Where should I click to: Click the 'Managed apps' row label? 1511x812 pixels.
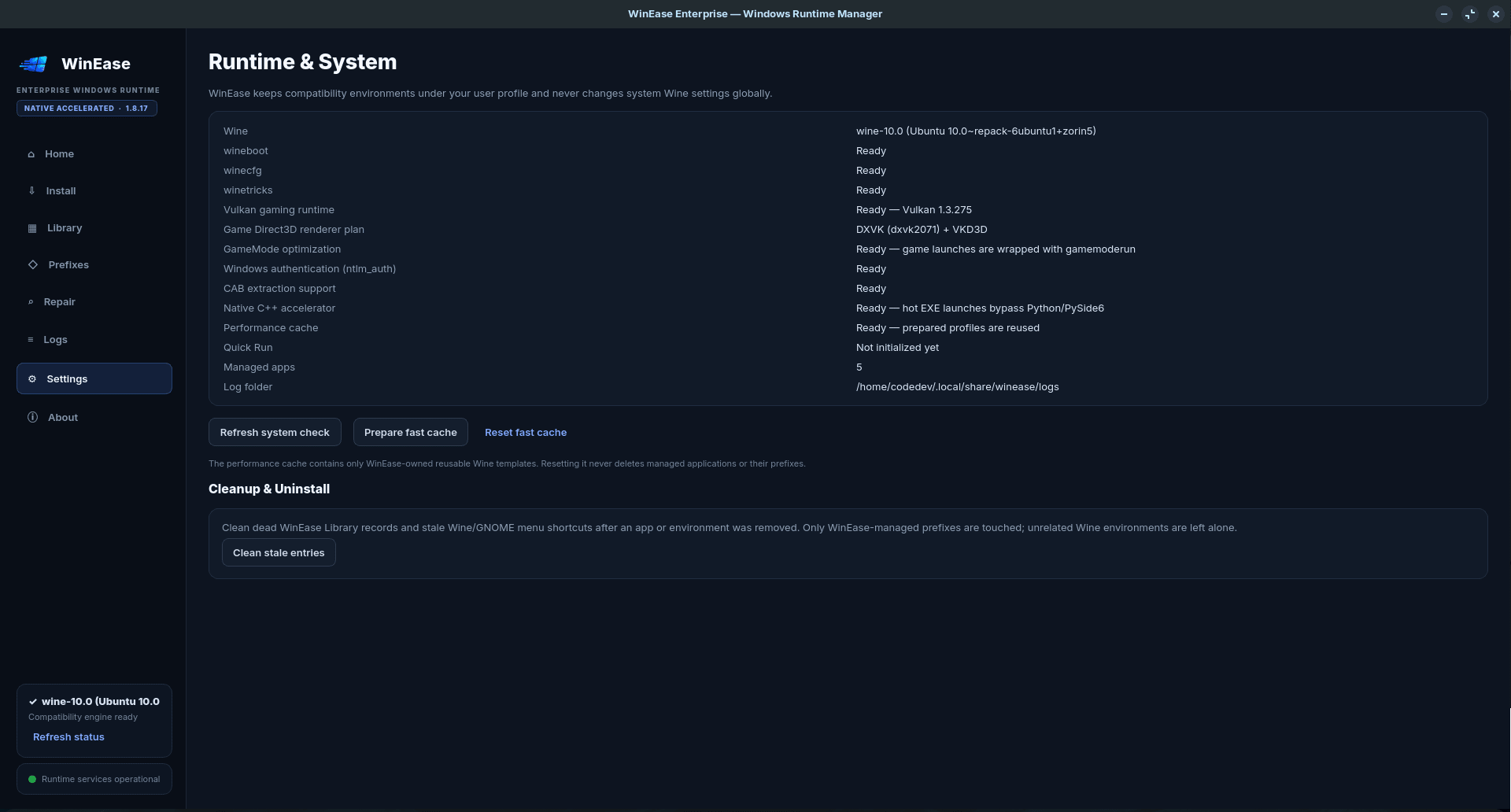tap(259, 367)
